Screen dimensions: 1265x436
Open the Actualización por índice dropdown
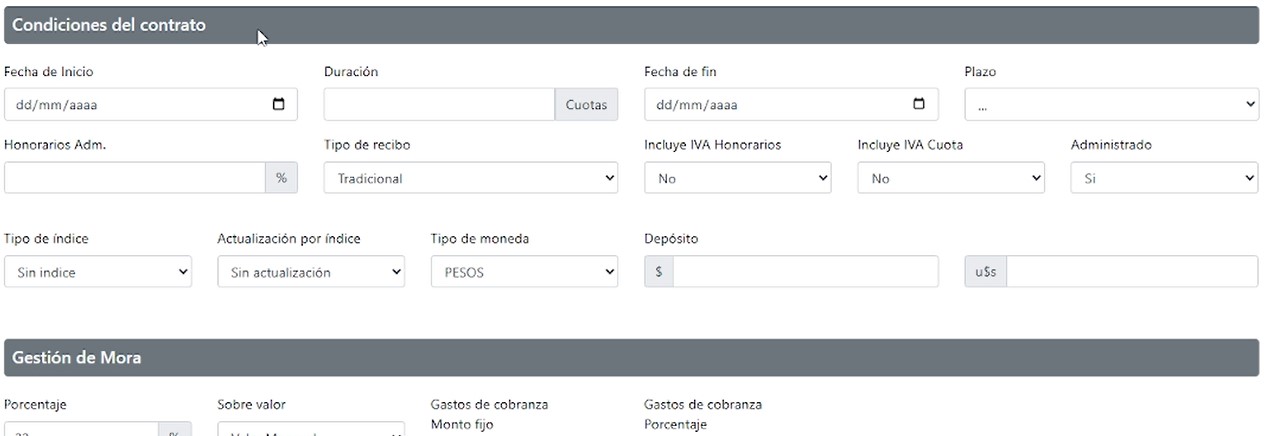click(x=311, y=272)
